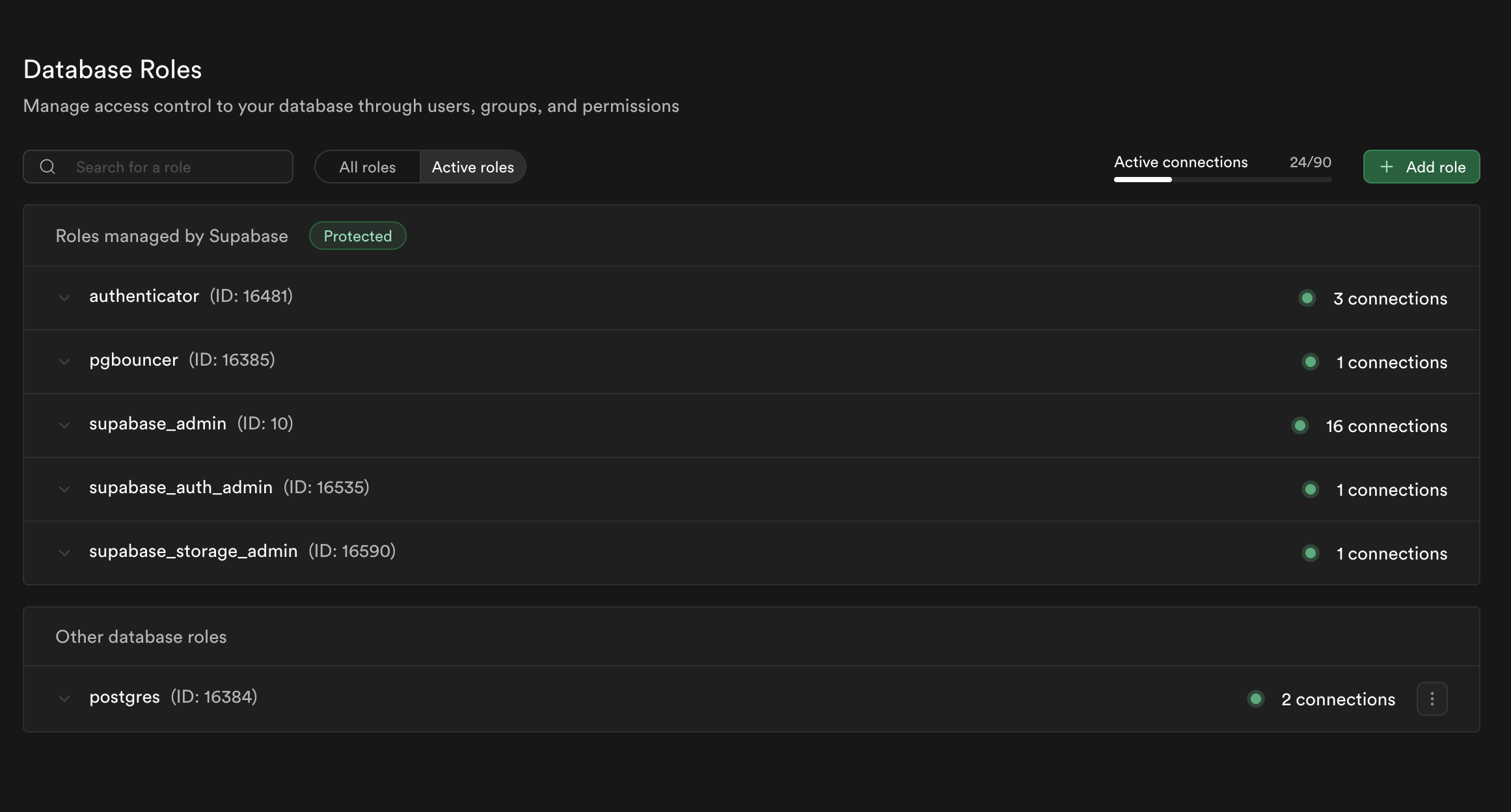The width and height of the screenshot is (1511, 812).
Task: Click green status dot for postgres
Action: coord(1255,699)
